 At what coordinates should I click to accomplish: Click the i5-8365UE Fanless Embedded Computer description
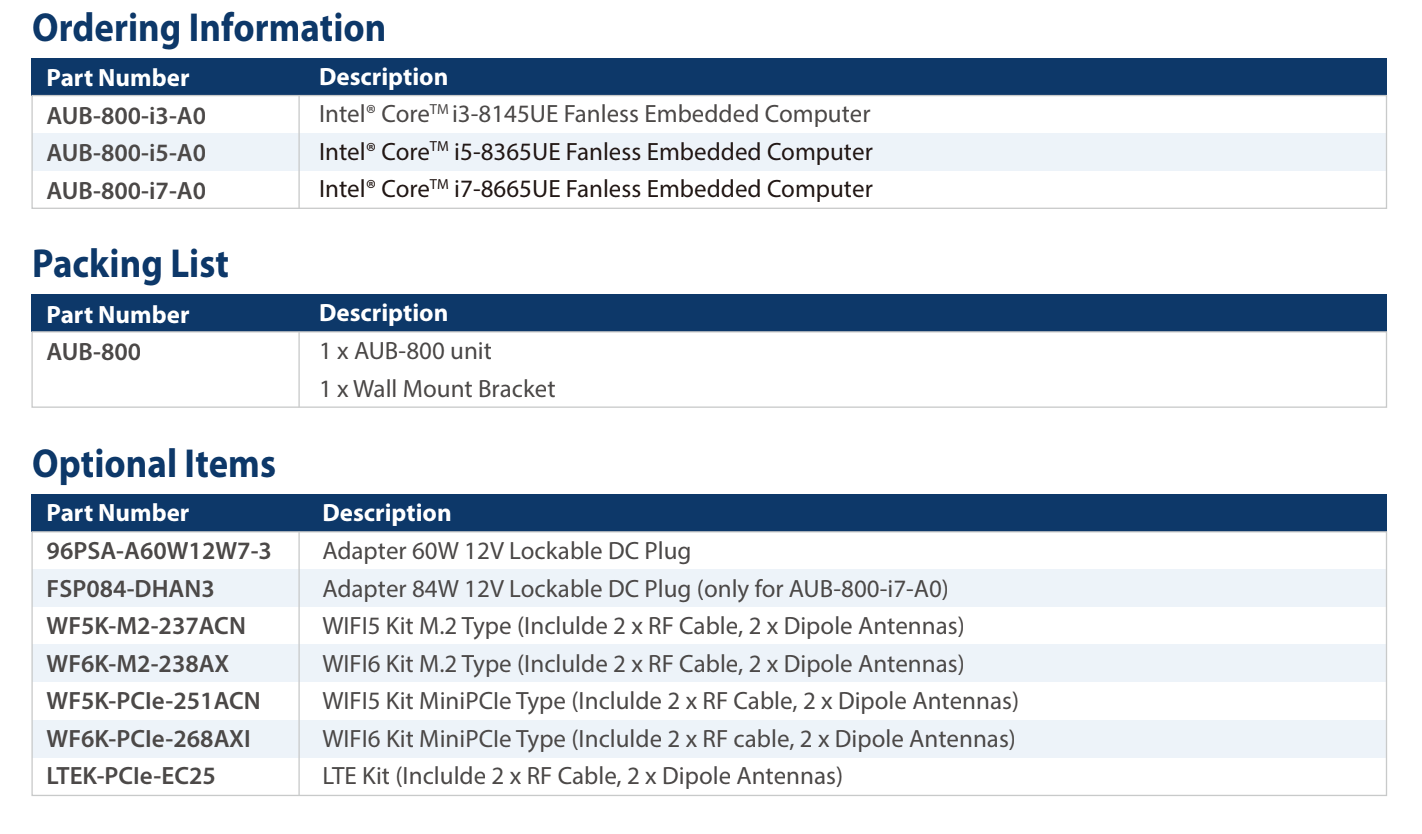pyautogui.click(x=595, y=153)
